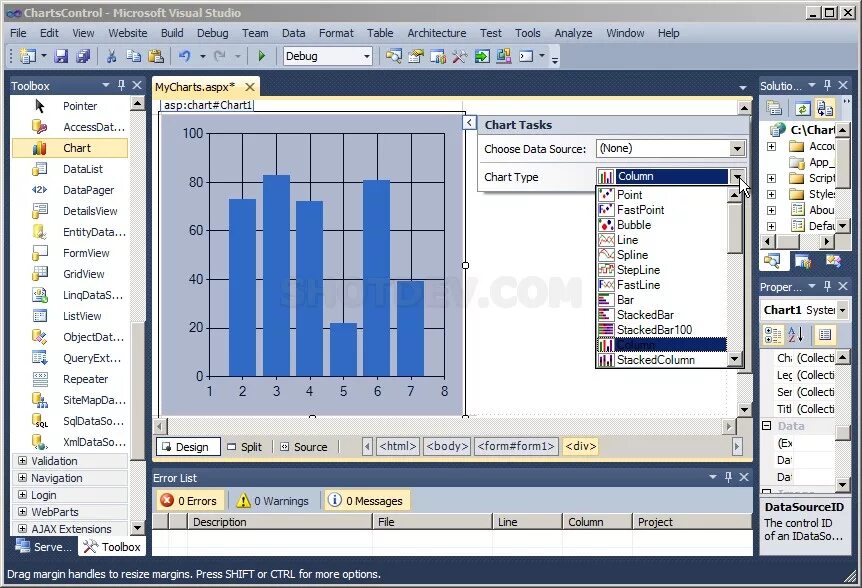Click the Refresh icon in Solution Explorer

pyautogui.click(x=802, y=109)
